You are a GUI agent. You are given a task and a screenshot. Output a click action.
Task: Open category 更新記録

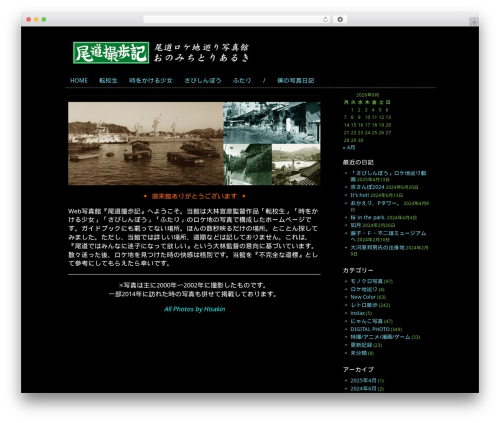click(x=361, y=345)
